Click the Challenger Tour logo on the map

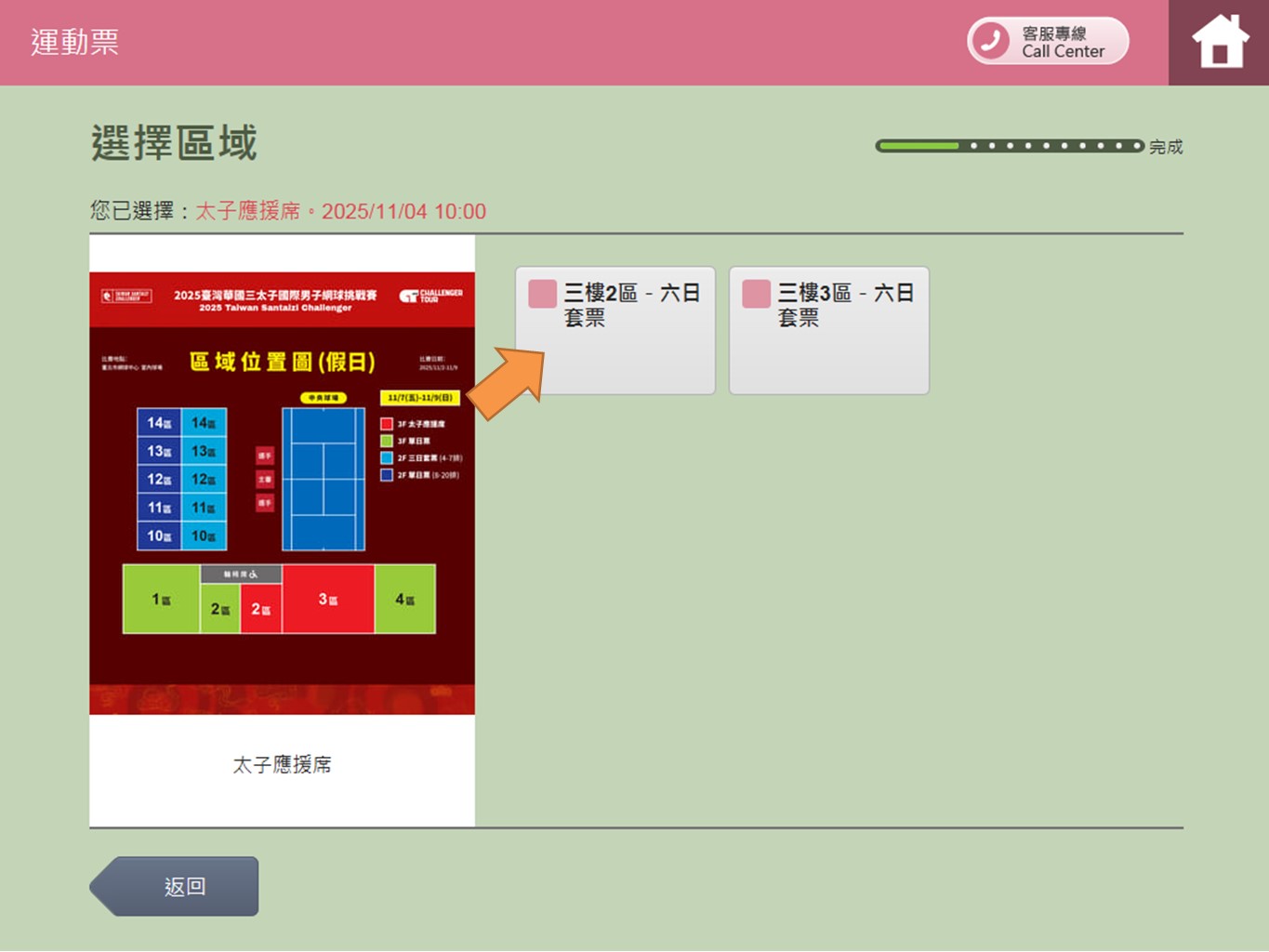[430, 296]
